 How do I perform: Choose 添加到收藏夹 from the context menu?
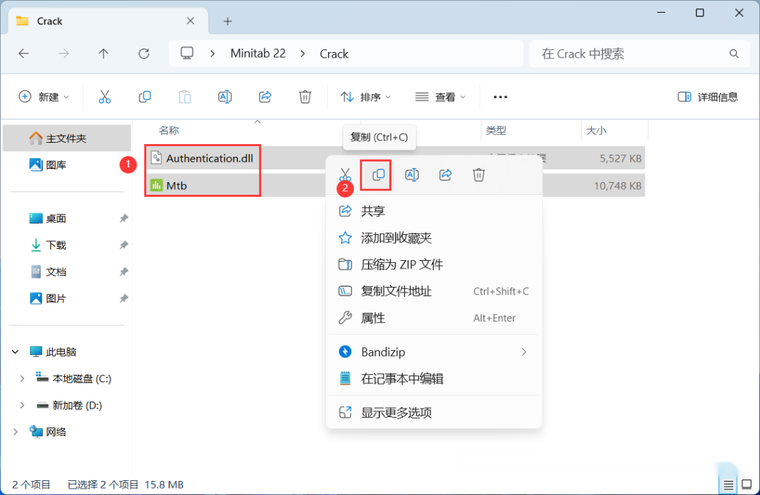click(434, 238)
